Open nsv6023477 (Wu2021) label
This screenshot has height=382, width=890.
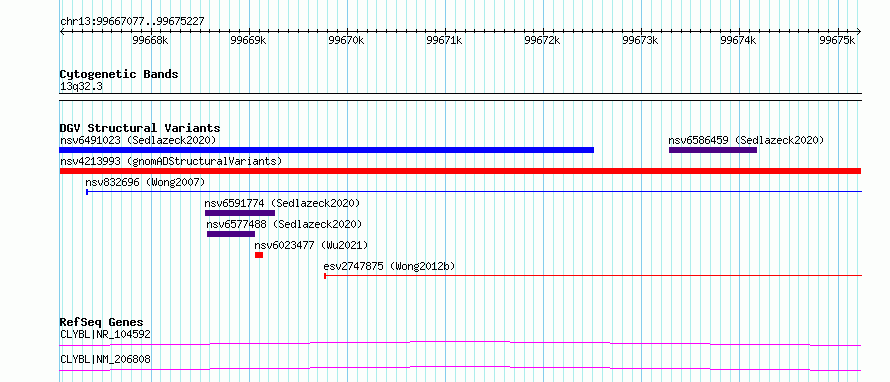coord(311,245)
